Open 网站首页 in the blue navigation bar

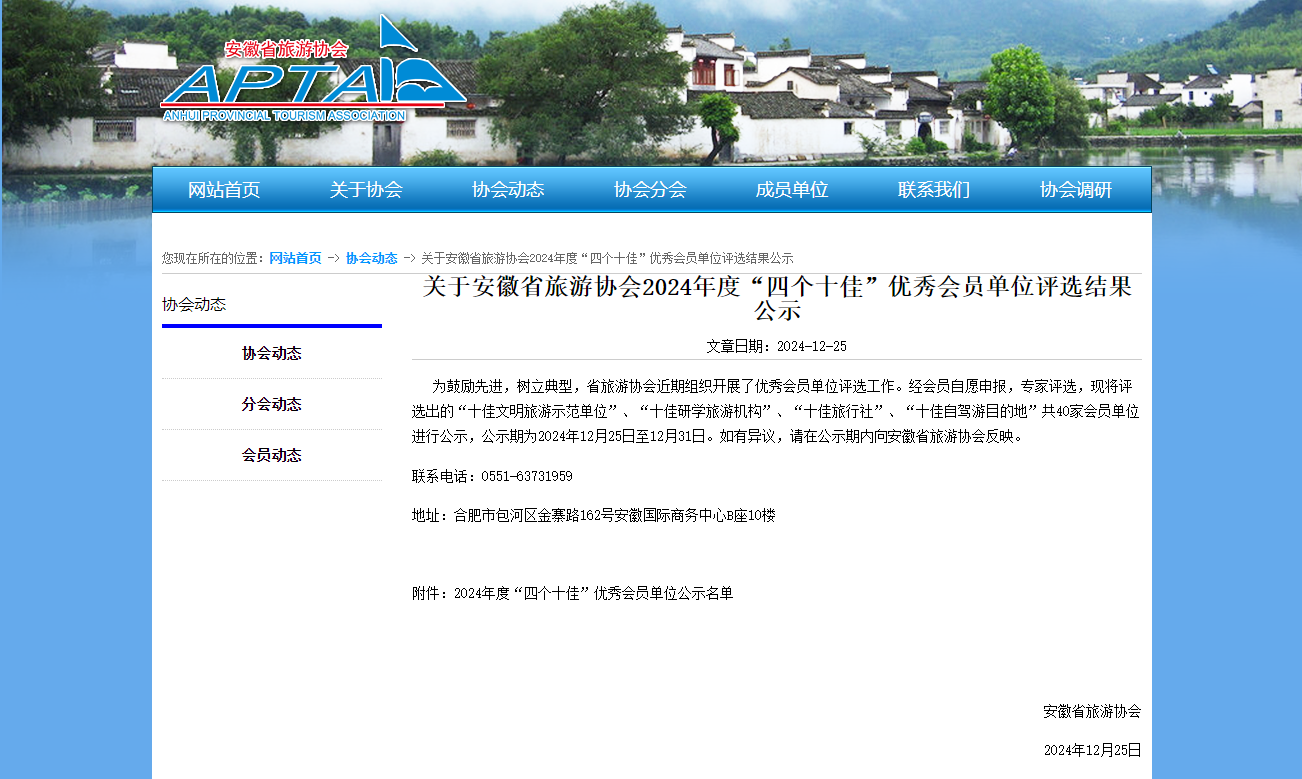click(x=224, y=190)
